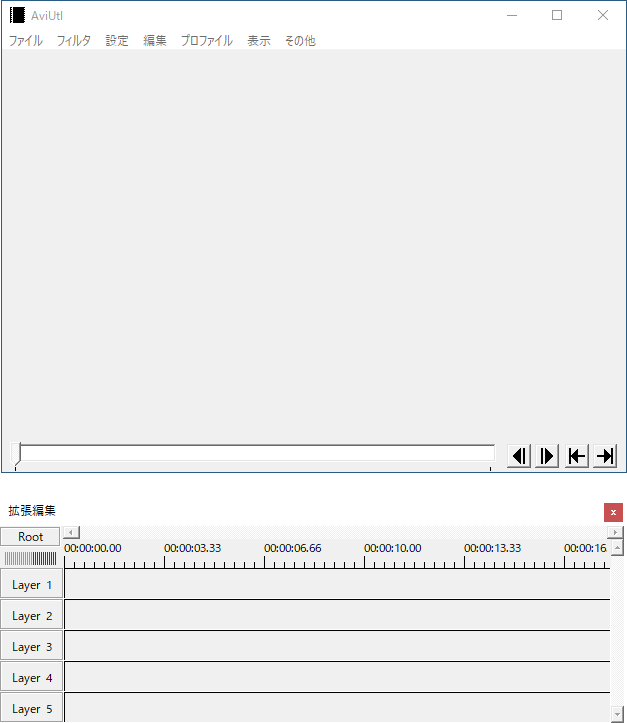Toggle visibility of Layer 2

(x=31, y=616)
